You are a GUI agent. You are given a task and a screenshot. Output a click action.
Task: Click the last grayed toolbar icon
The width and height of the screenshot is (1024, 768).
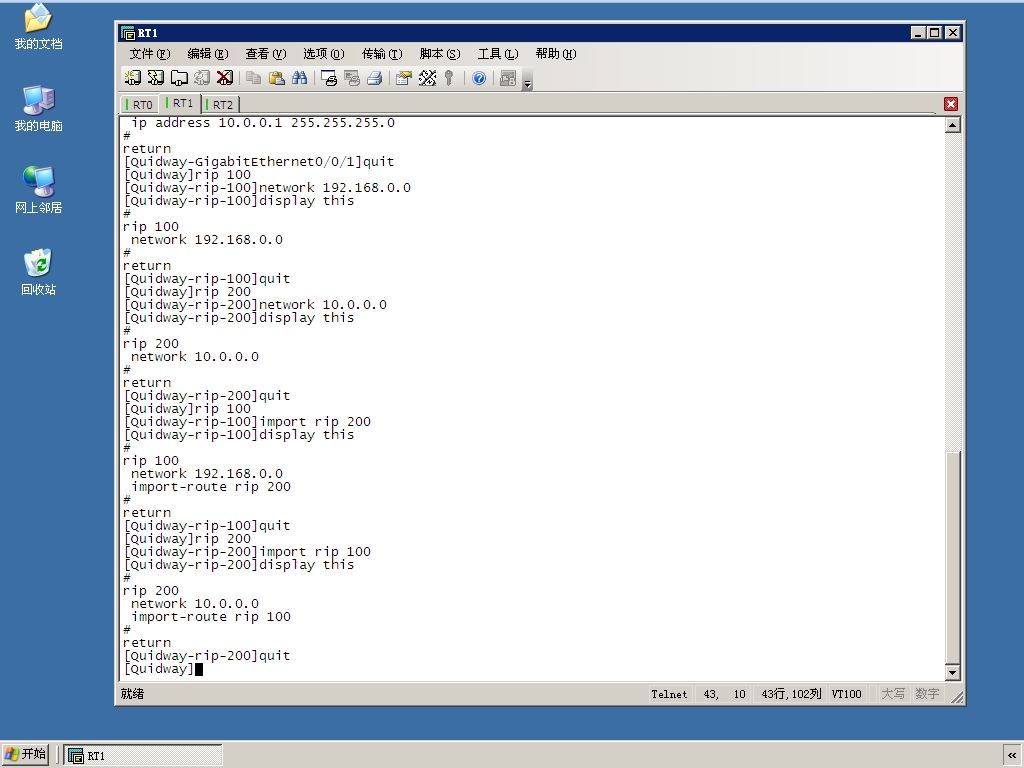pyautogui.click(x=507, y=78)
